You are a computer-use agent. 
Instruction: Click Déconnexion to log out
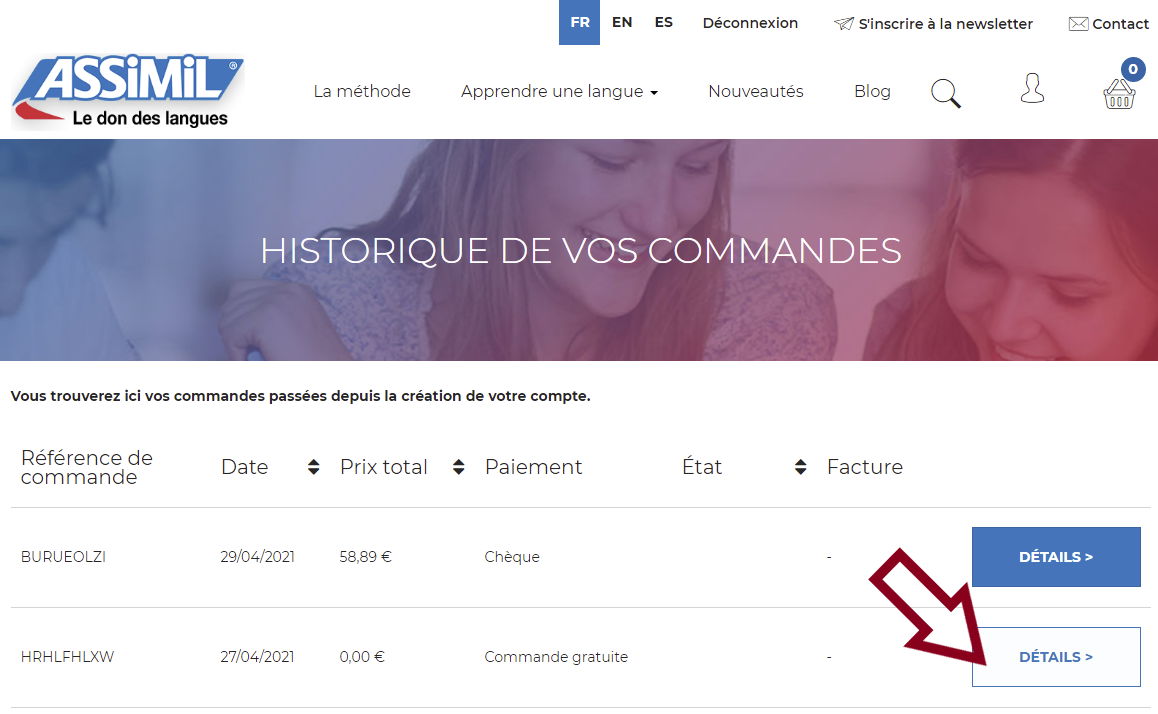click(750, 22)
